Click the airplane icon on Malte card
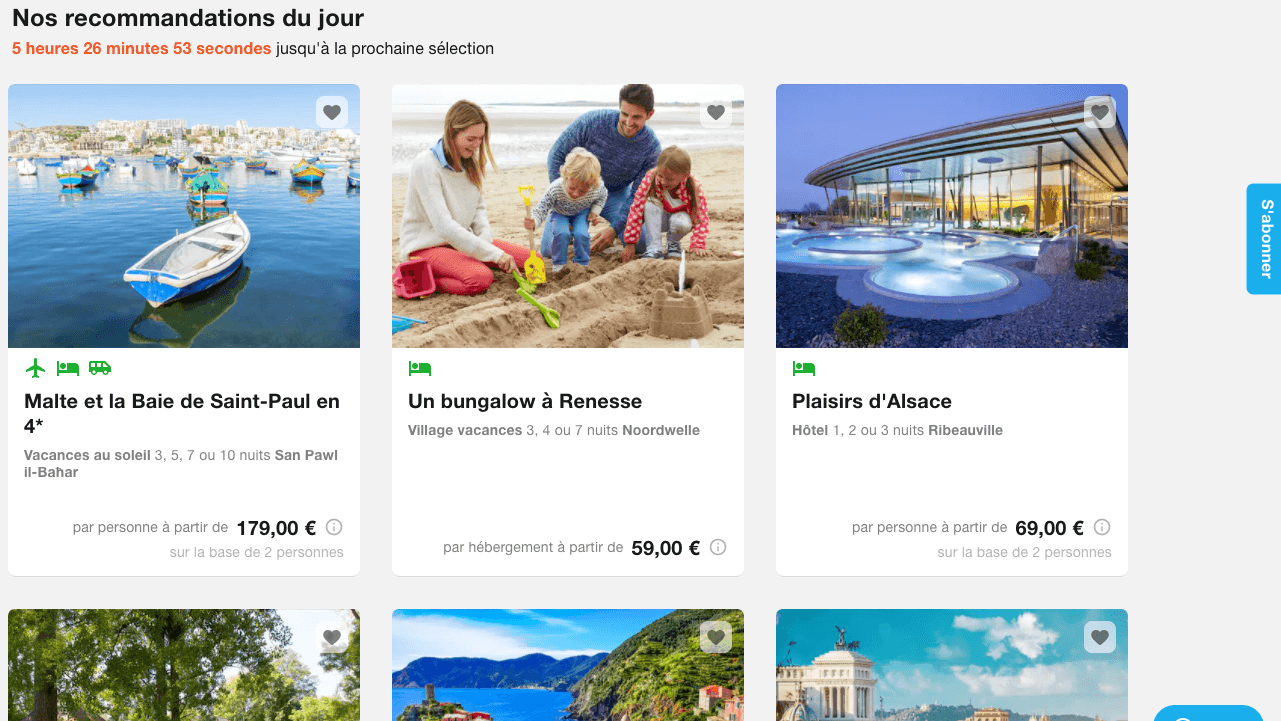1281x721 pixels. (36, 368)
